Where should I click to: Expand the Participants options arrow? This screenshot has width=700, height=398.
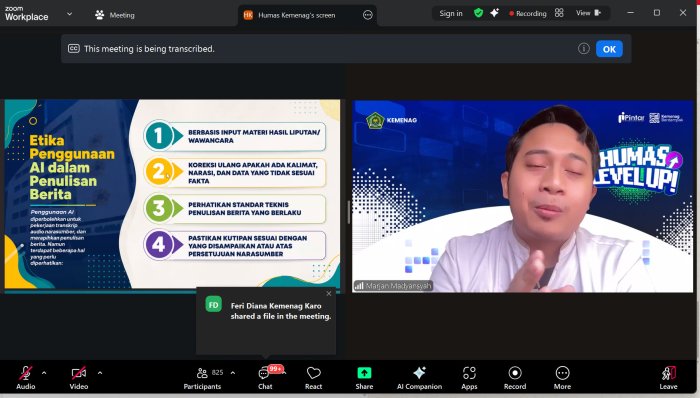(233, 373)
